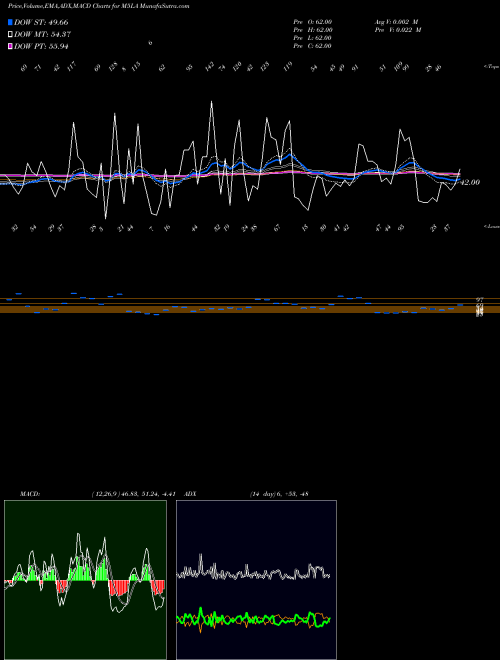Click the 'Avg V: 0.002 M' volume text
The height and width of the screenshot is (660, 500).
pos(396,22)
